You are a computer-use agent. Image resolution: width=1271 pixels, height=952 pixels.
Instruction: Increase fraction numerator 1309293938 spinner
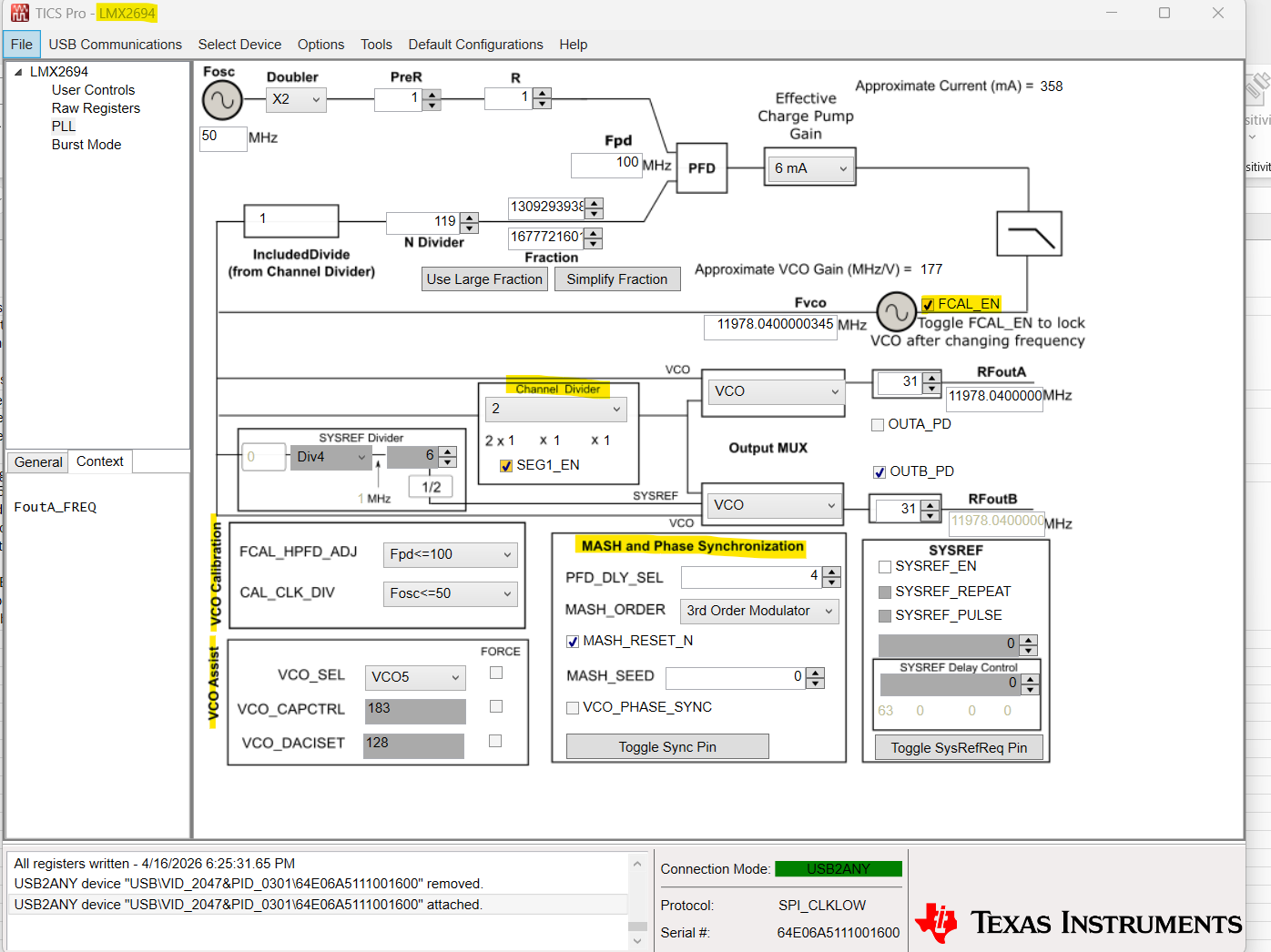pyautogui.click(x=595, y=203)
